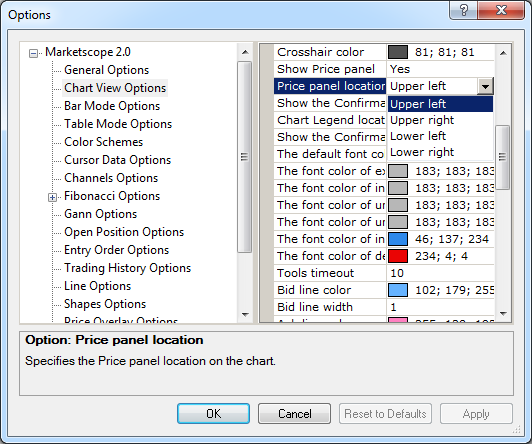Close the Options dialog
532x444 pixels.
[x=501, y=10]
